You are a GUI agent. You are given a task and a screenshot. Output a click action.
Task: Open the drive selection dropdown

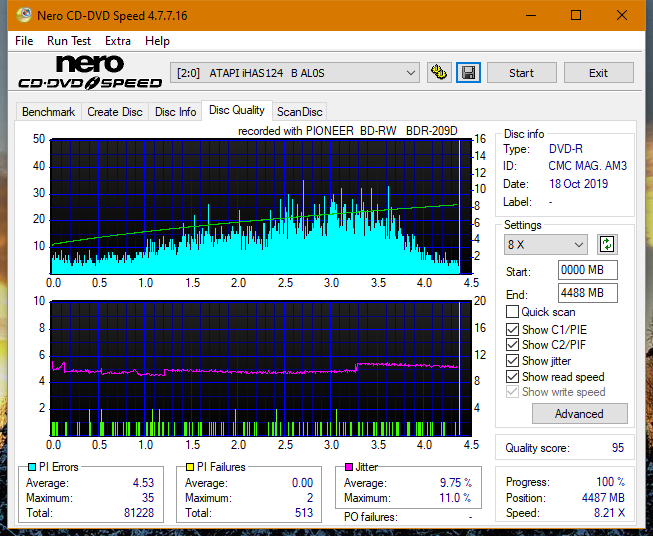(295, 73)
